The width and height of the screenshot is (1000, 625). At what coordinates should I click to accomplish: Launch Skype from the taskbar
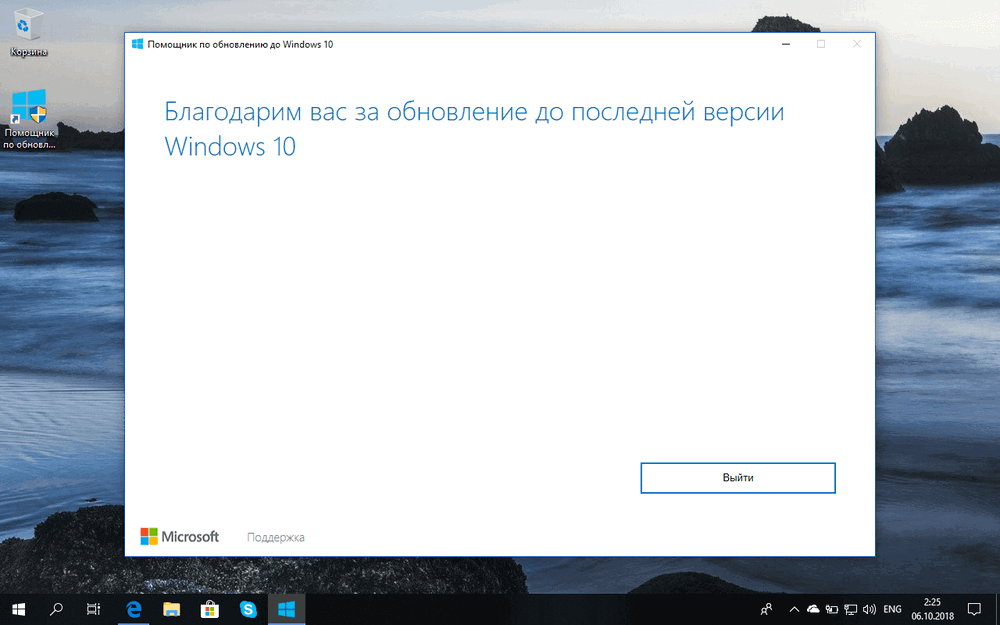point(248,609)
